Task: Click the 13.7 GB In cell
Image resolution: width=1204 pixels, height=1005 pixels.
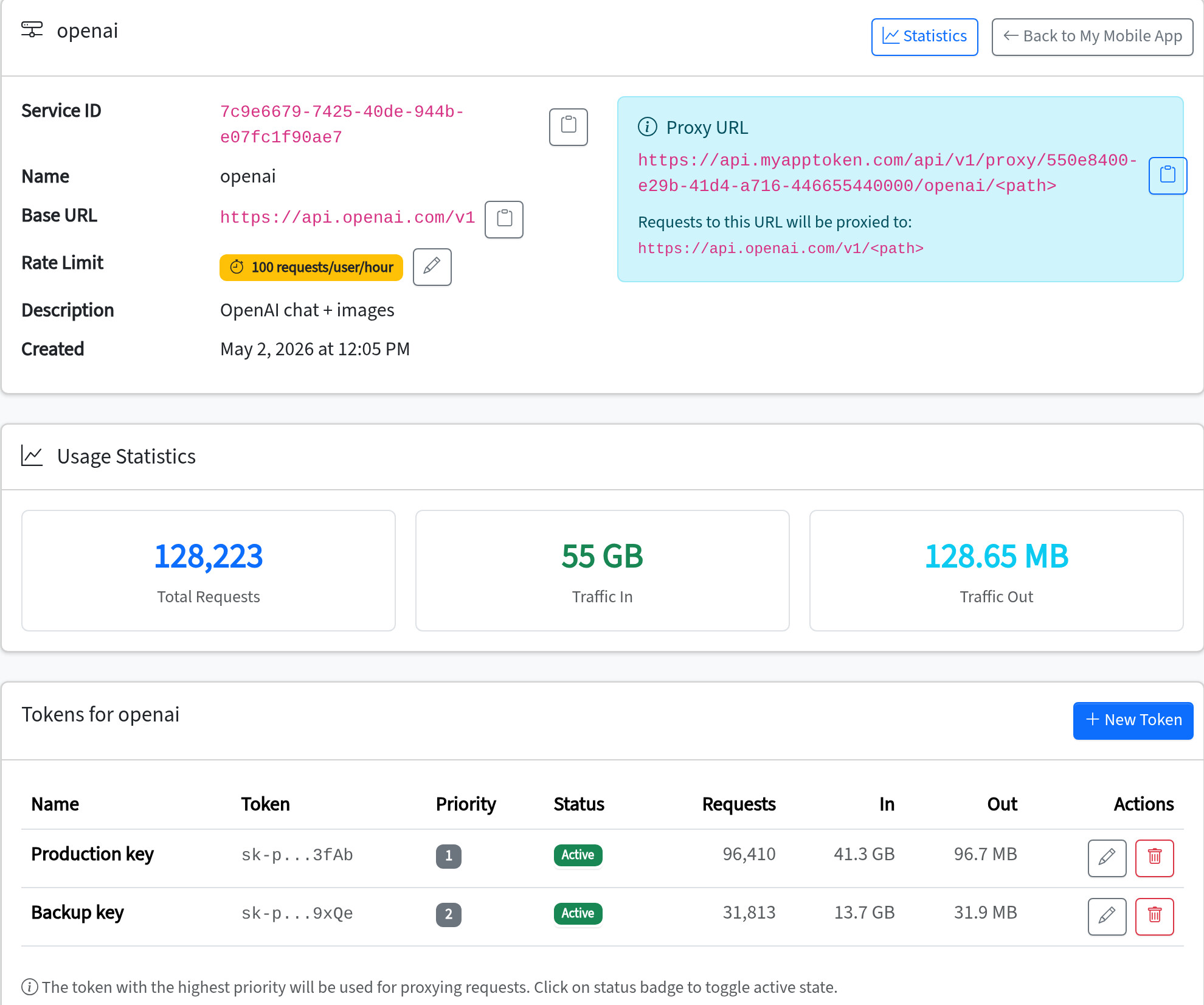Action: click(x=864, y=913)
